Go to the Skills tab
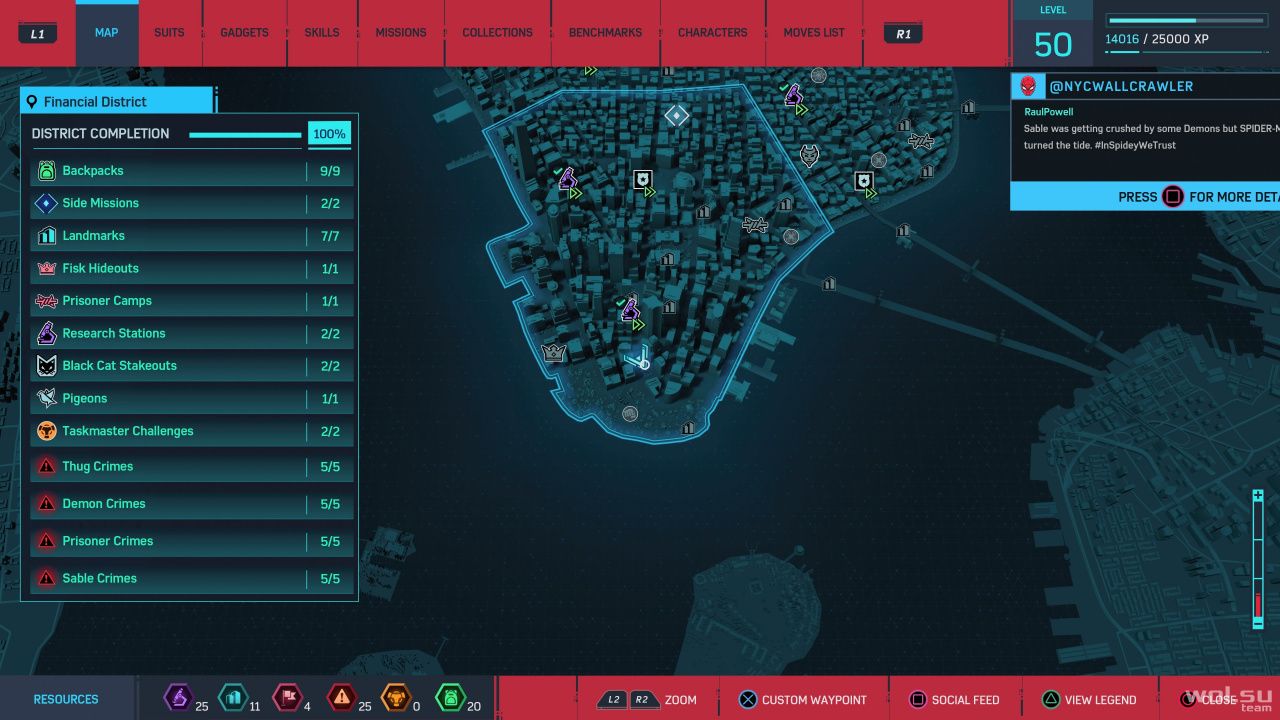Viewport: 1280px width, 720px height. pyautogui.click(x=322, y=32)
